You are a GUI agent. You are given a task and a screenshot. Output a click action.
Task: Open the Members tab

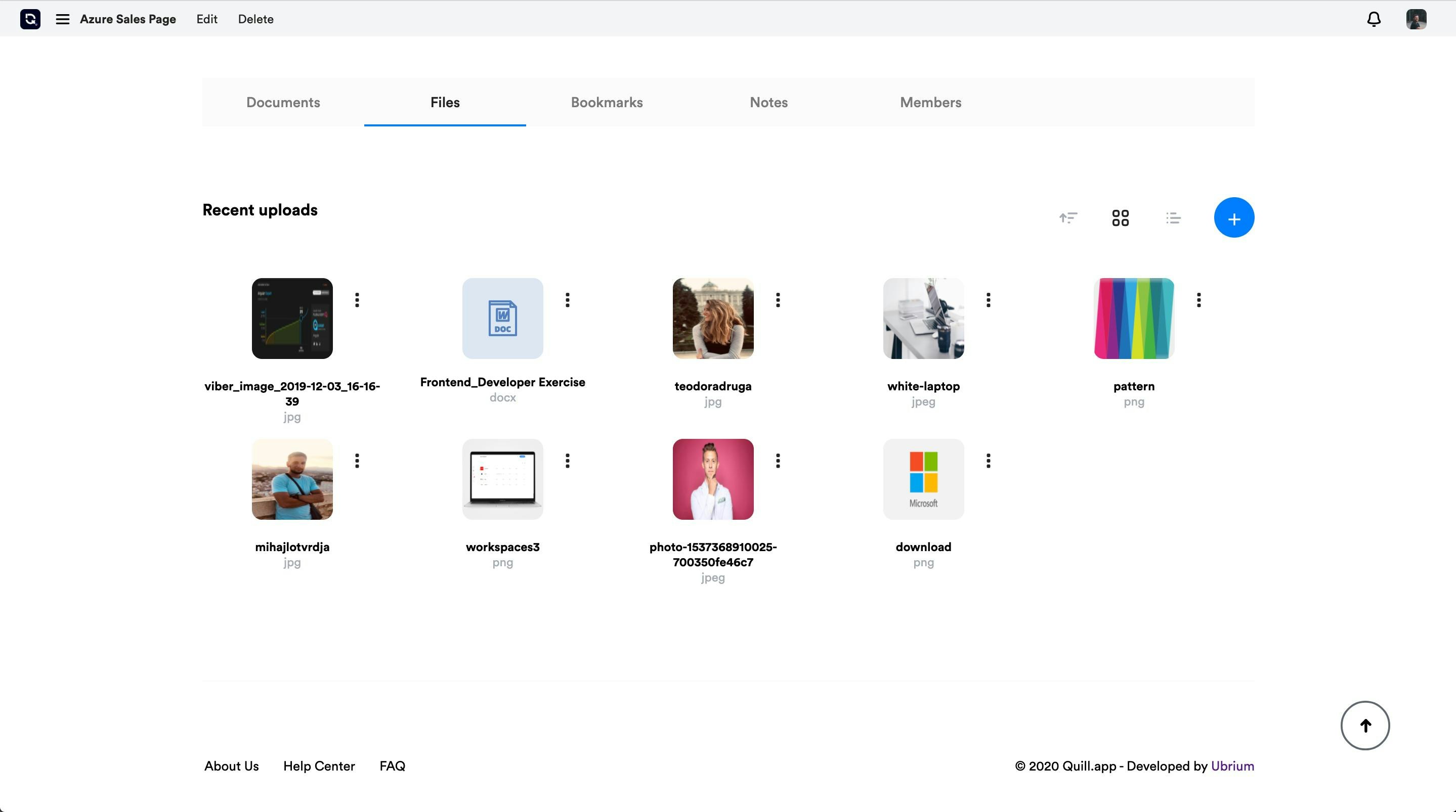click(x=930, y=102)
